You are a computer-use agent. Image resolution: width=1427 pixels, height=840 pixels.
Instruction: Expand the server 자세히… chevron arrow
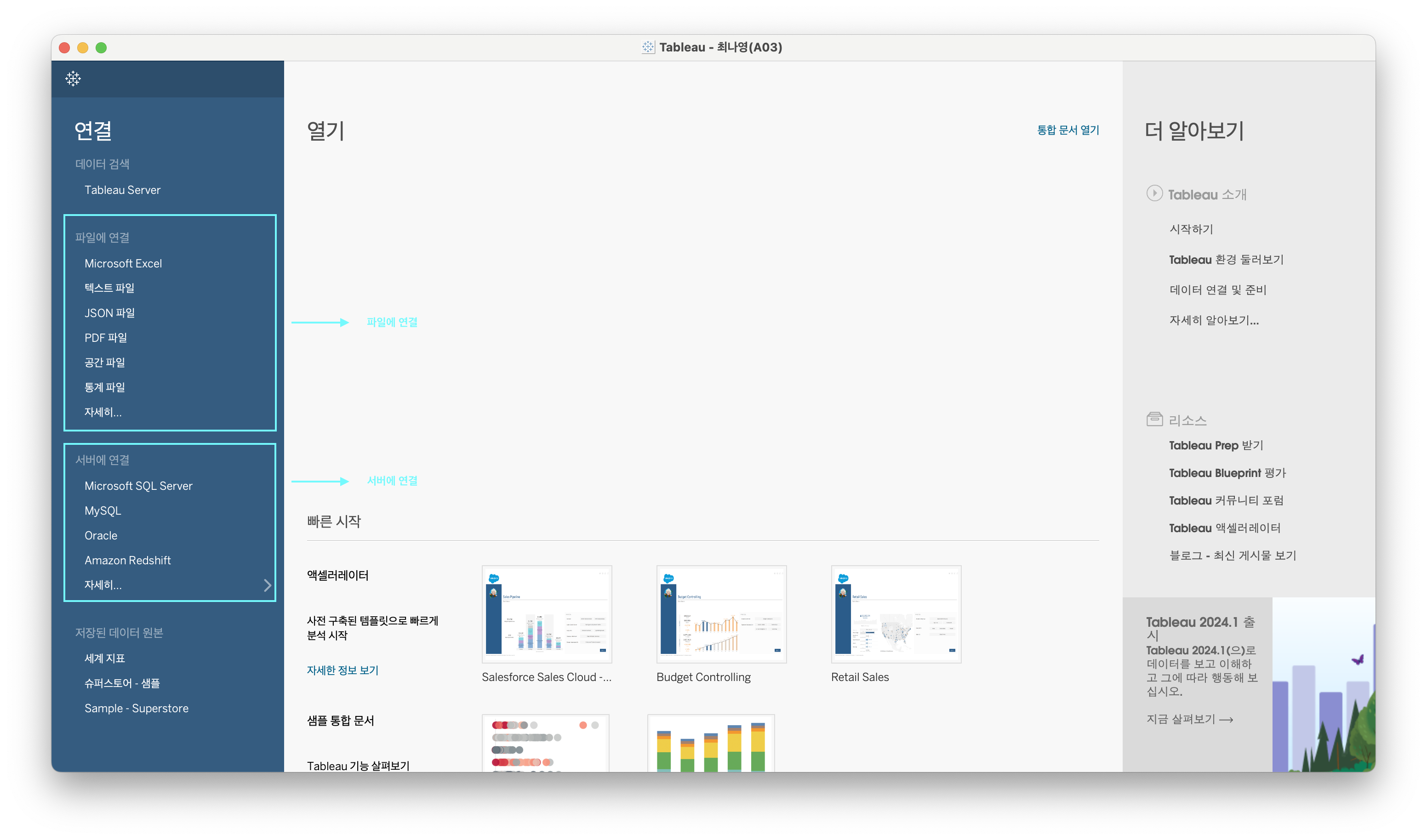pyautogui.click(x=267, y=585)
